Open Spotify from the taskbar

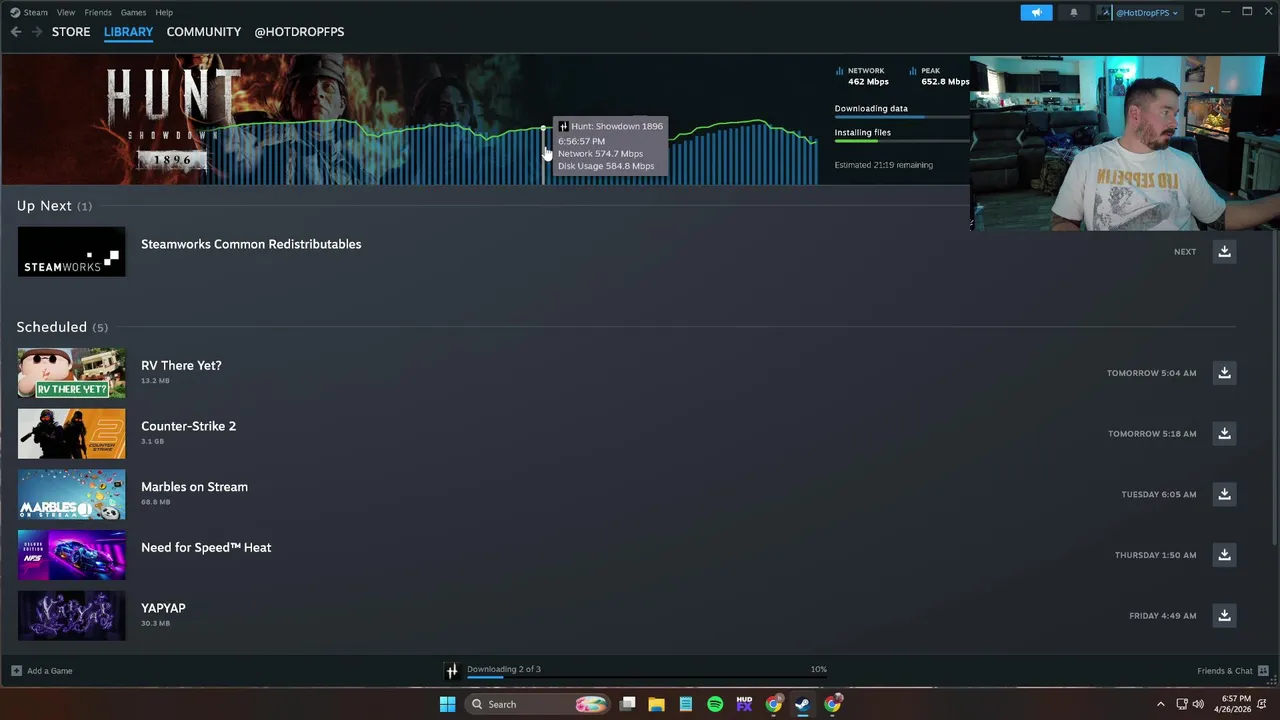(x=715, y=704)
